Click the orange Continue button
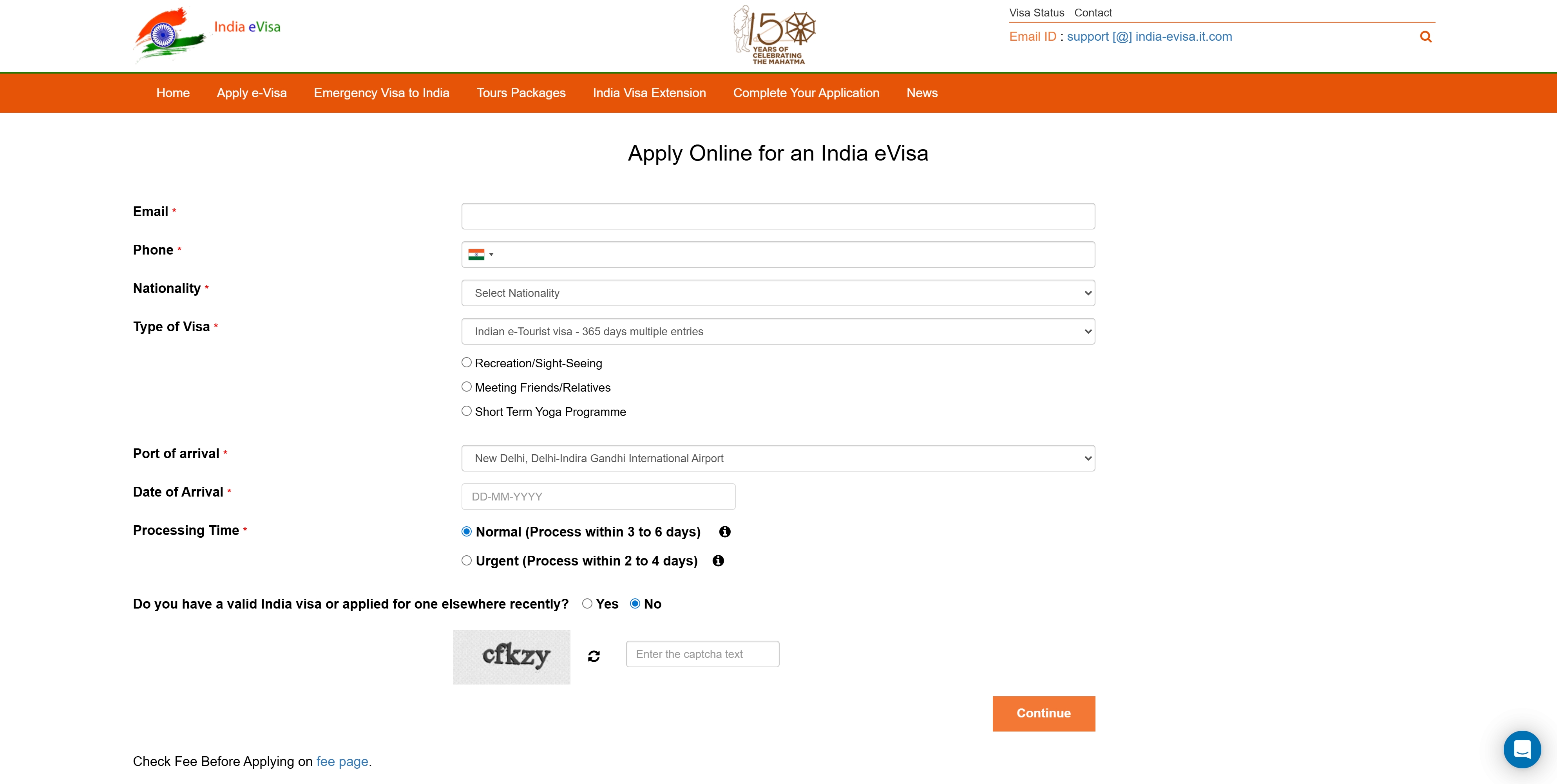 point(1043,714)
